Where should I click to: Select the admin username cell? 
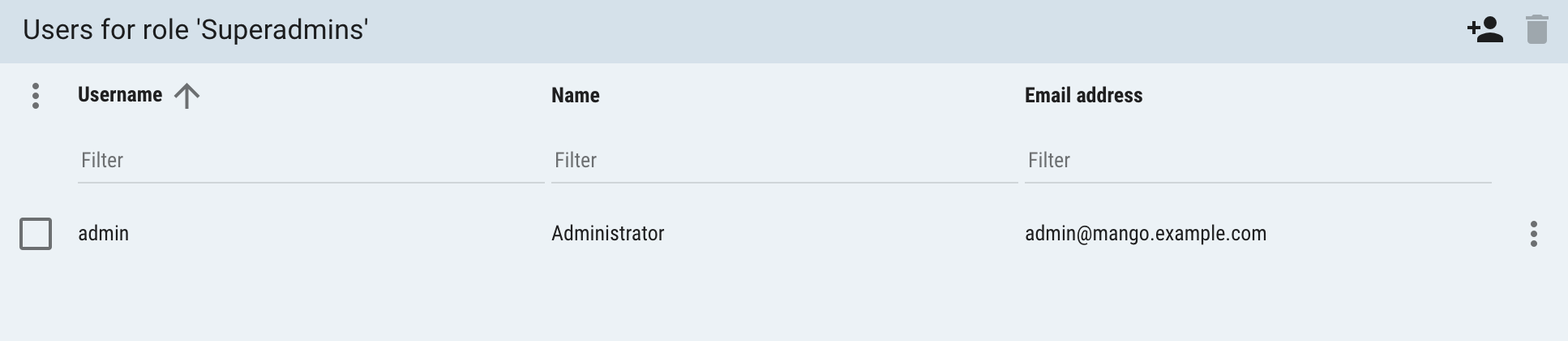pyautogui.click(x=103, y=234)
